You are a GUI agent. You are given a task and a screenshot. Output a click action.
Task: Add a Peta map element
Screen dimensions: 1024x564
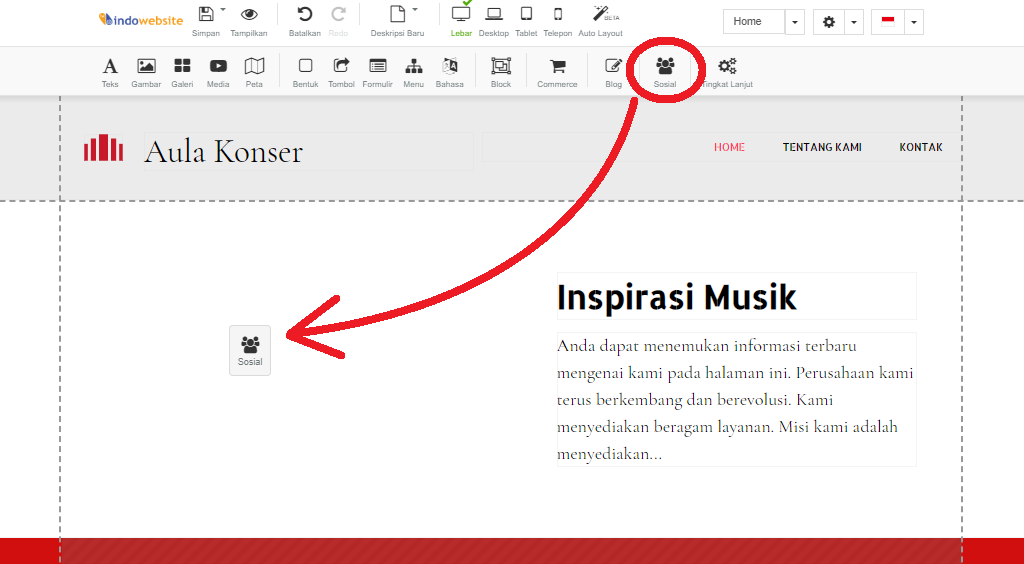coord(254,71)
